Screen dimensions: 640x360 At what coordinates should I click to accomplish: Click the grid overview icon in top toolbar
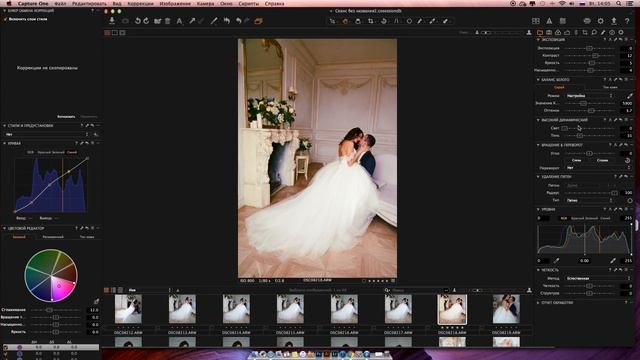536,21
